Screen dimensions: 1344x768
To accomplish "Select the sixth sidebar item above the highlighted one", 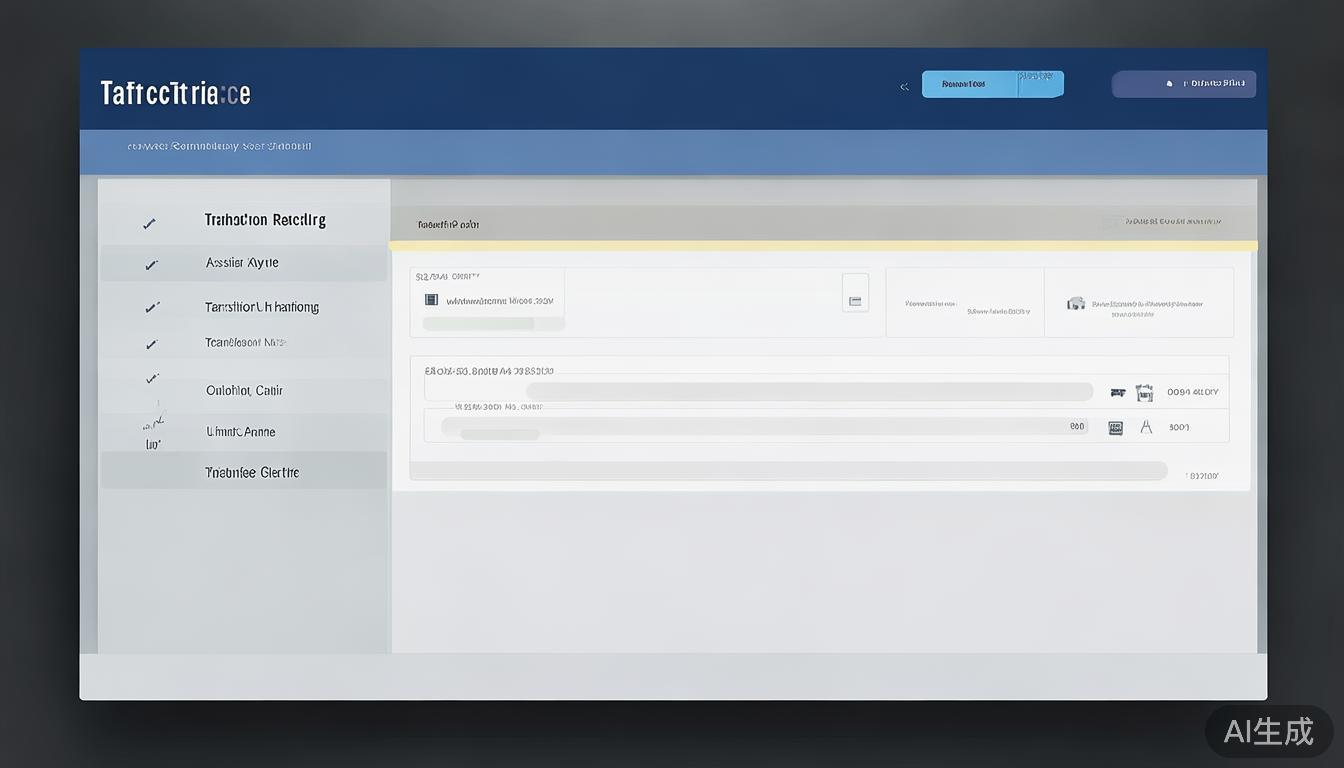I will (240, 432).
